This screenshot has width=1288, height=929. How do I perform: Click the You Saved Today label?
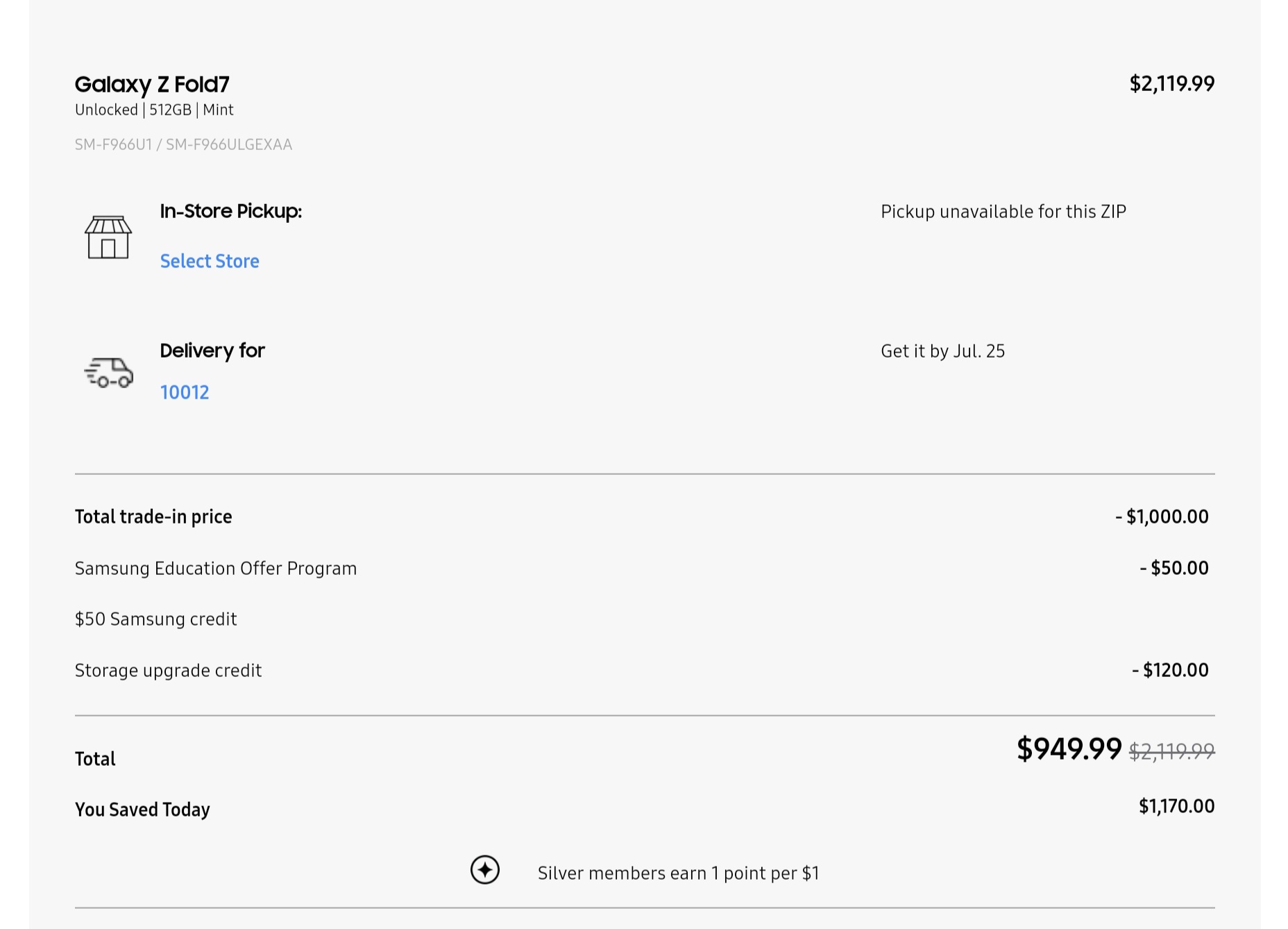pyautogui.click(x=142, y=810)
